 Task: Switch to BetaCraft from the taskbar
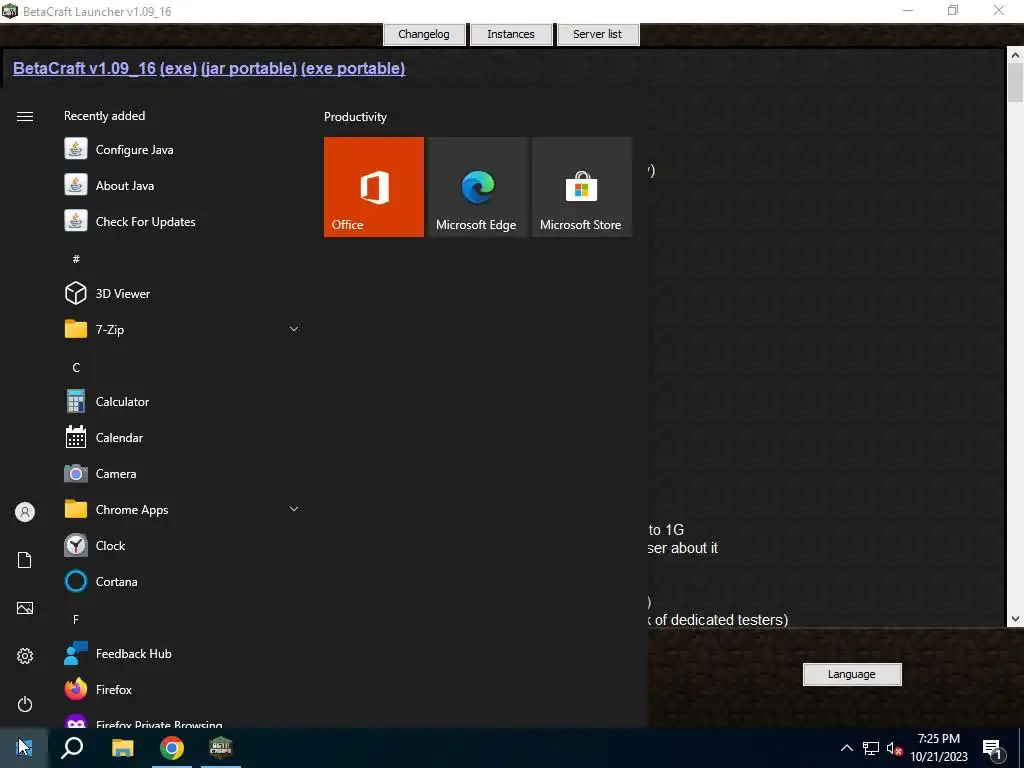221,748
